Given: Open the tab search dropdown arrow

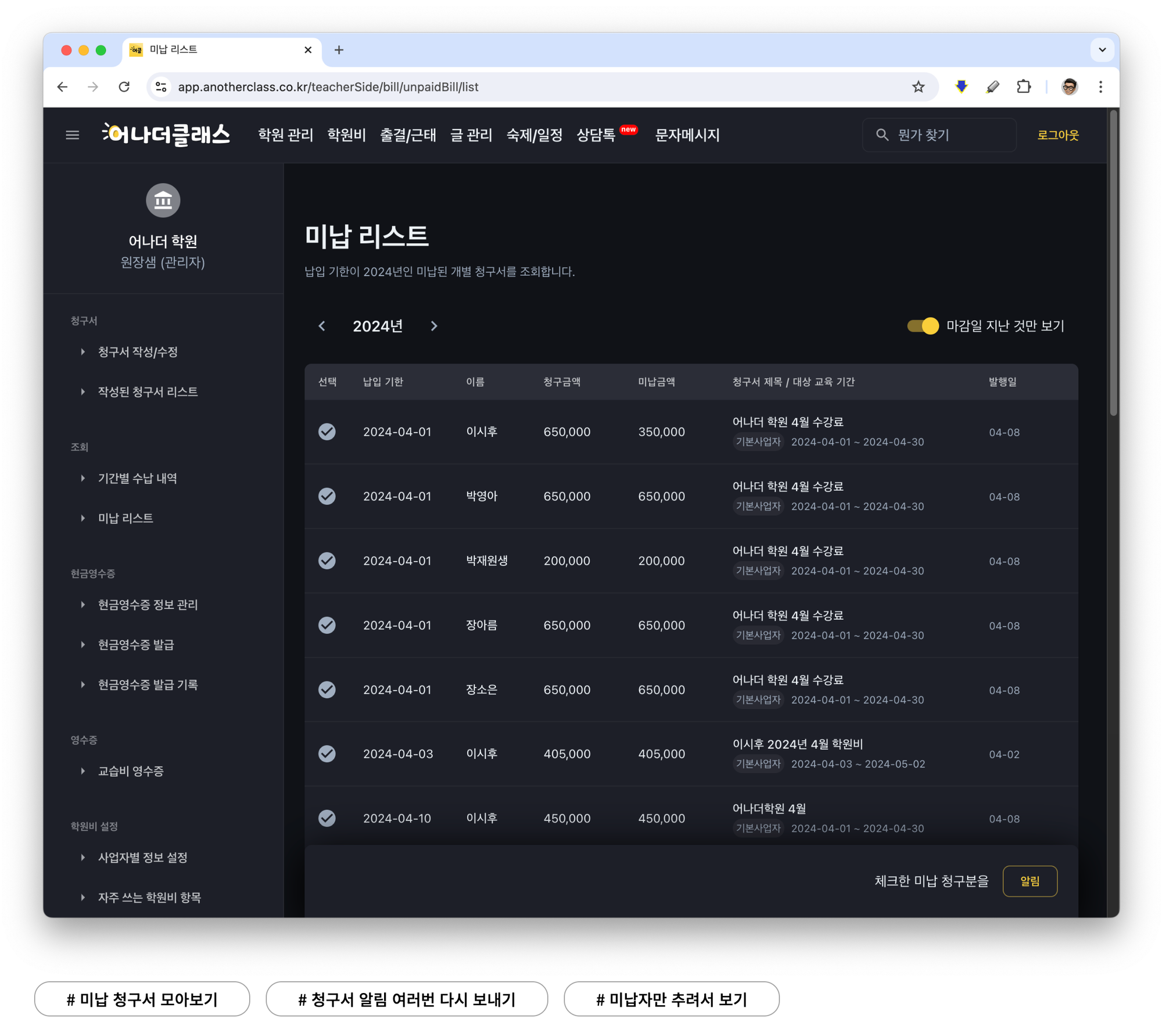Looking at the screenshot, I should click(1101, 50).
